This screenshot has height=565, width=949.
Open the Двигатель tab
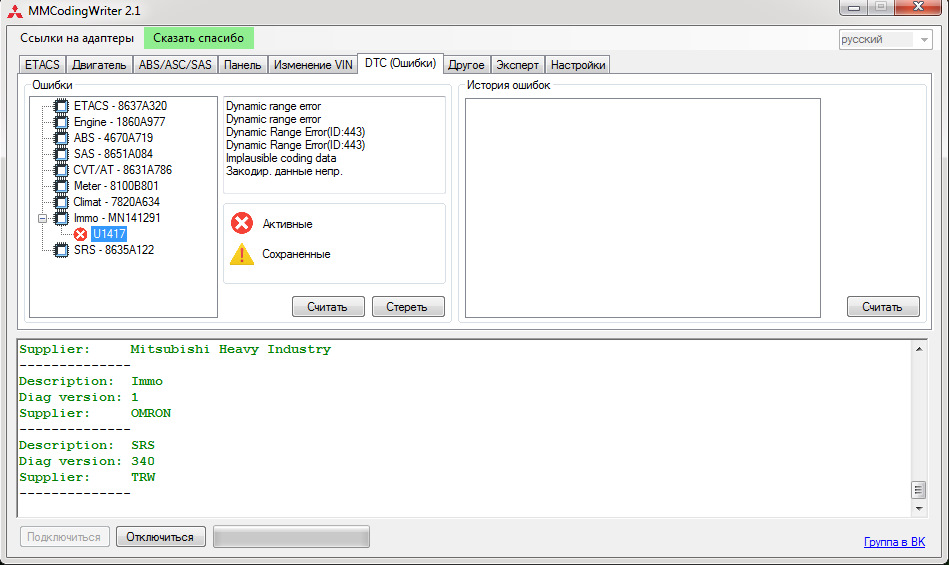(99, 65)
